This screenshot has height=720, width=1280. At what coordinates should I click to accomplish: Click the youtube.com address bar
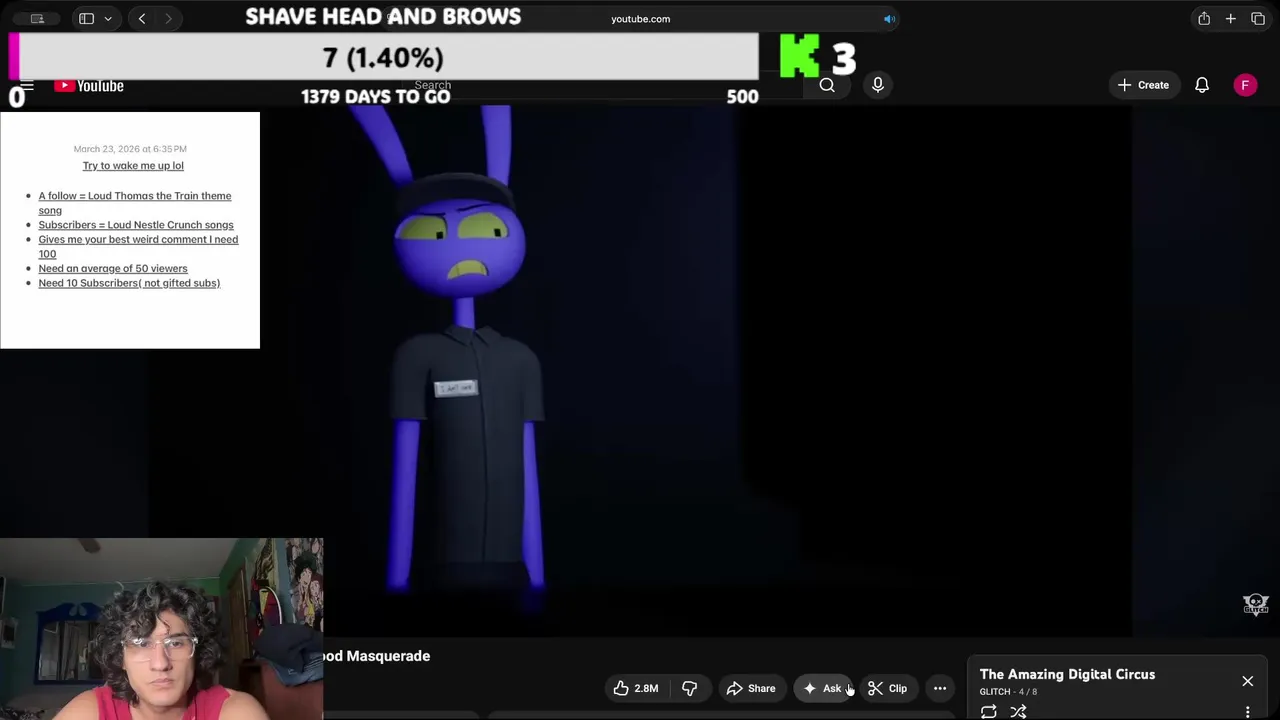[x=641, y=19]
